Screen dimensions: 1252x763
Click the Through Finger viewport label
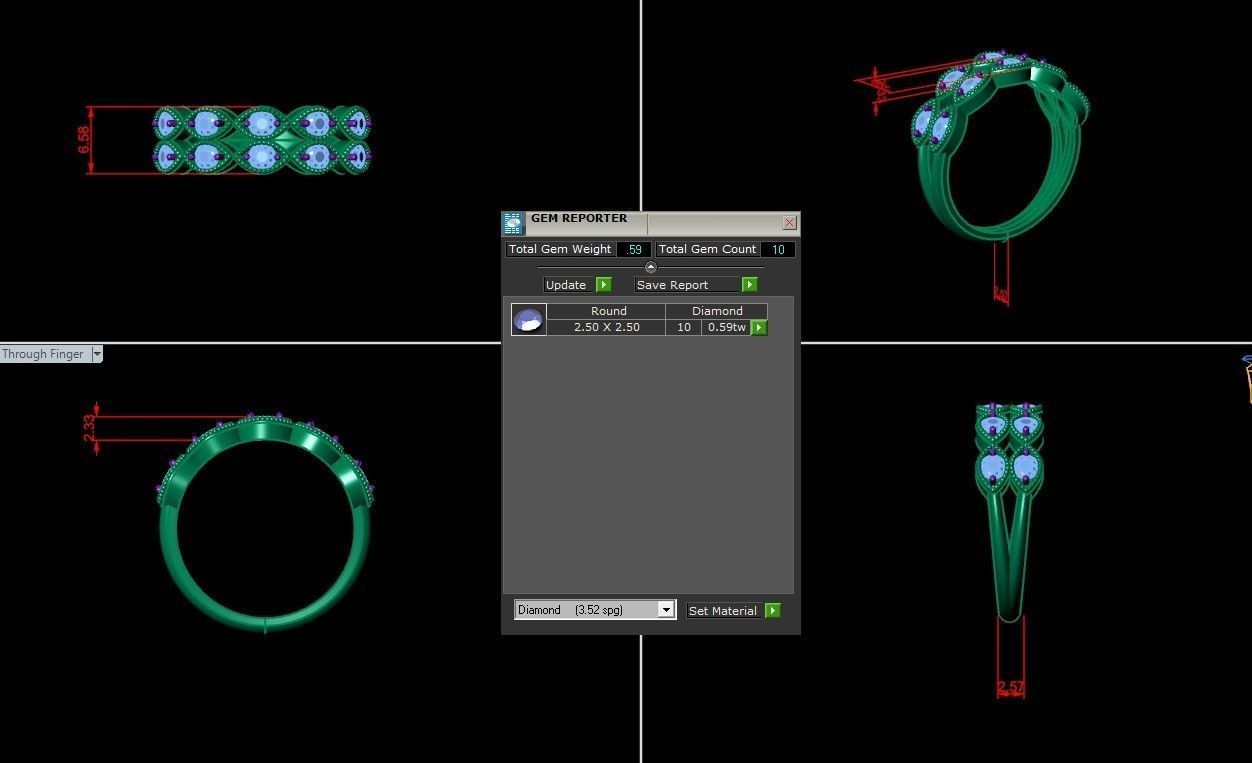click(44, 354)
